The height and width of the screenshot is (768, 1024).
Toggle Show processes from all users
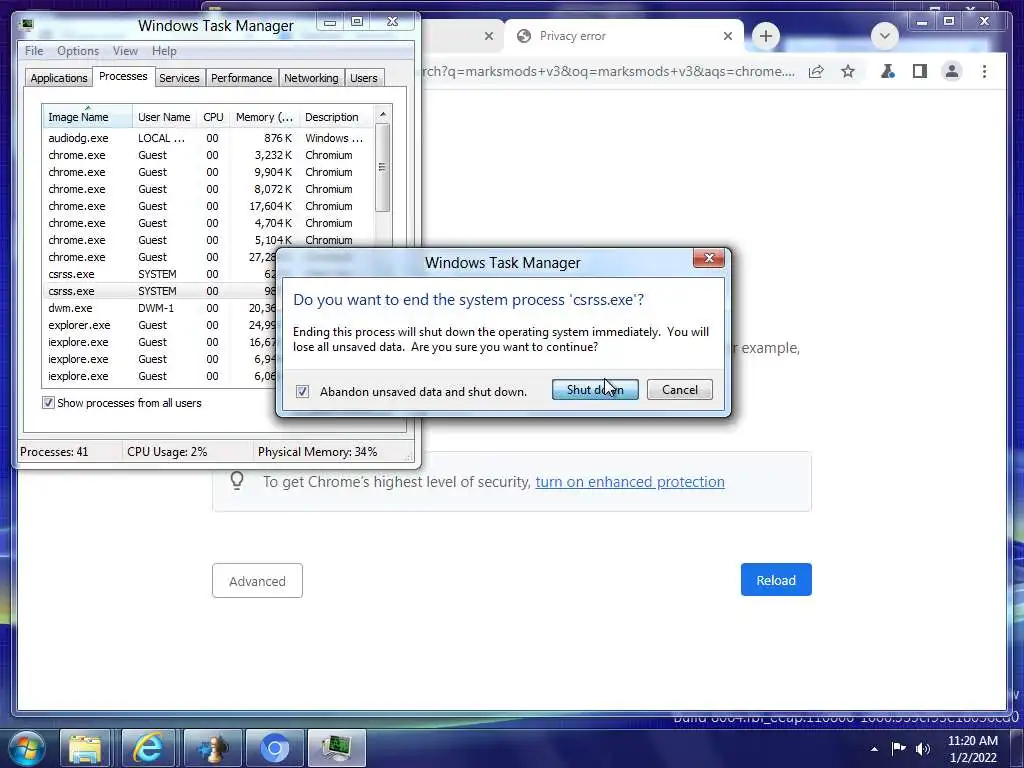(x=48, y=403)
